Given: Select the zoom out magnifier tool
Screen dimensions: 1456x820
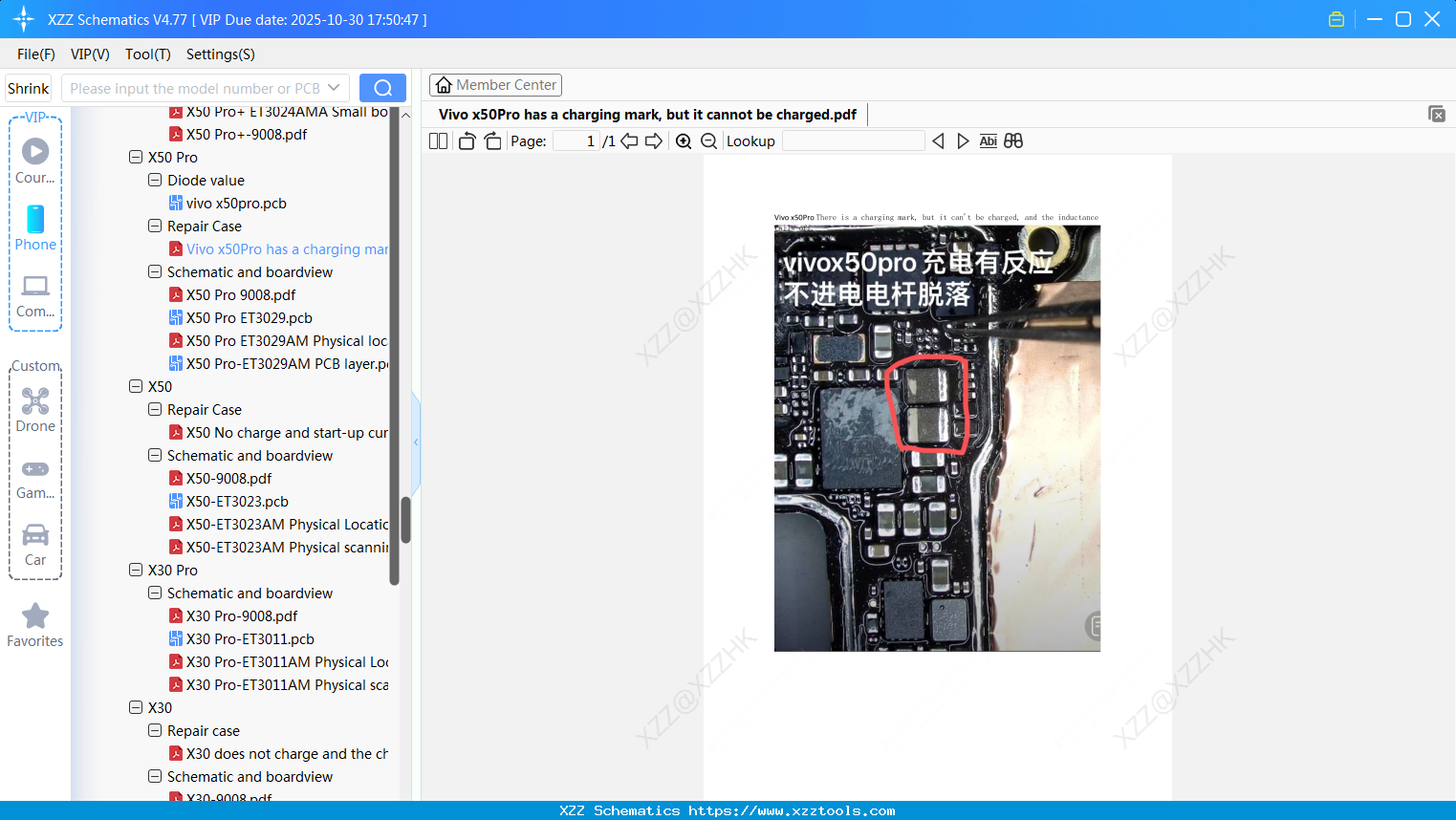Looking at the screenshot, I should click(708, 140).
